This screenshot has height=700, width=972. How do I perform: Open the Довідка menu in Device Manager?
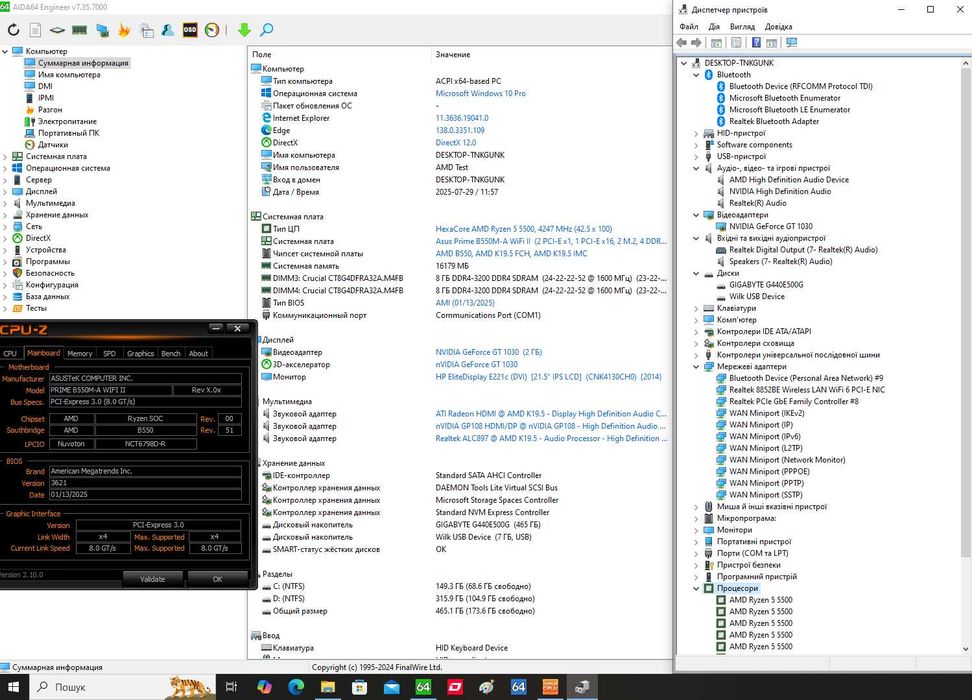tap(778, 27)
